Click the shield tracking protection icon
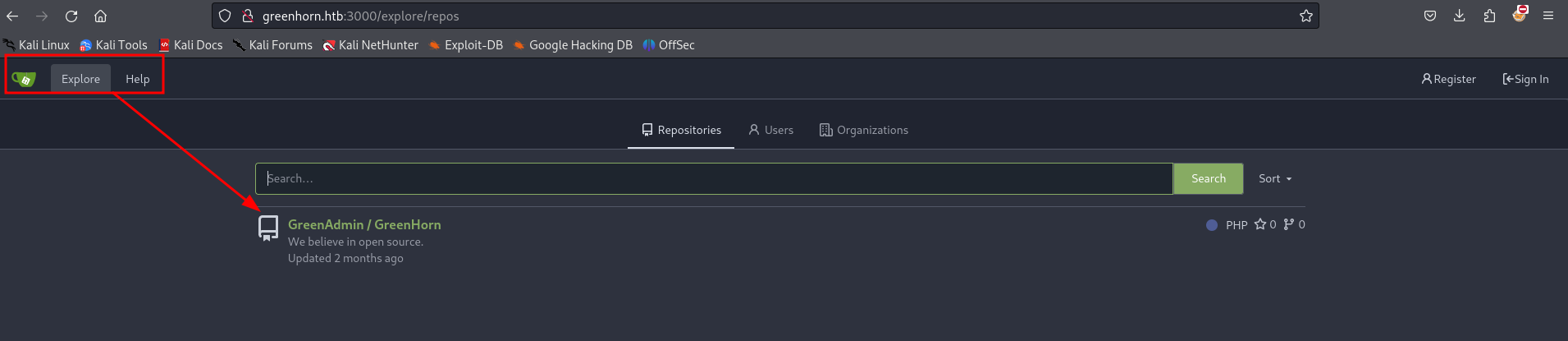1568x341 pixels. click(x=225, y=16)
